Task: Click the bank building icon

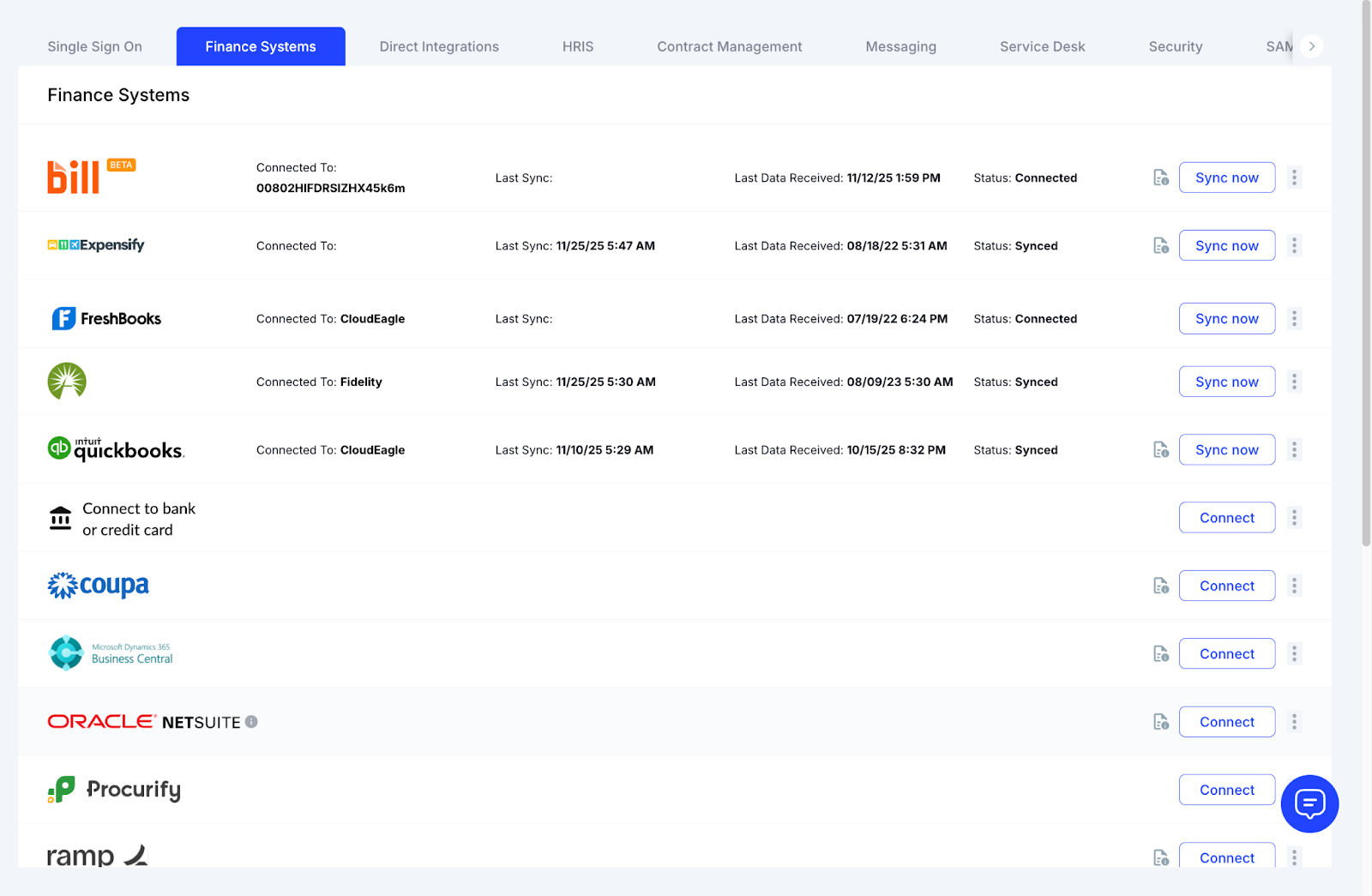Action: pos(59,517)
